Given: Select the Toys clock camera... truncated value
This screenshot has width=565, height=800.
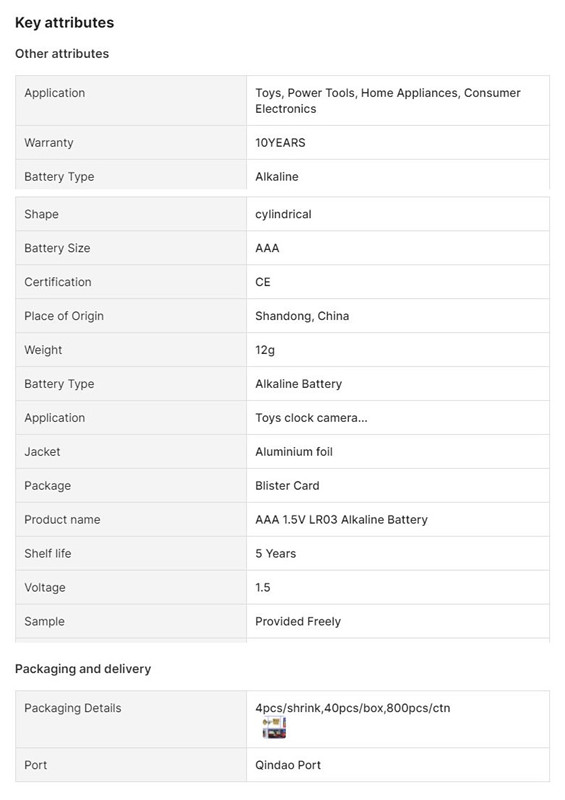Looking at the screenshot, I should coord(311,418).
